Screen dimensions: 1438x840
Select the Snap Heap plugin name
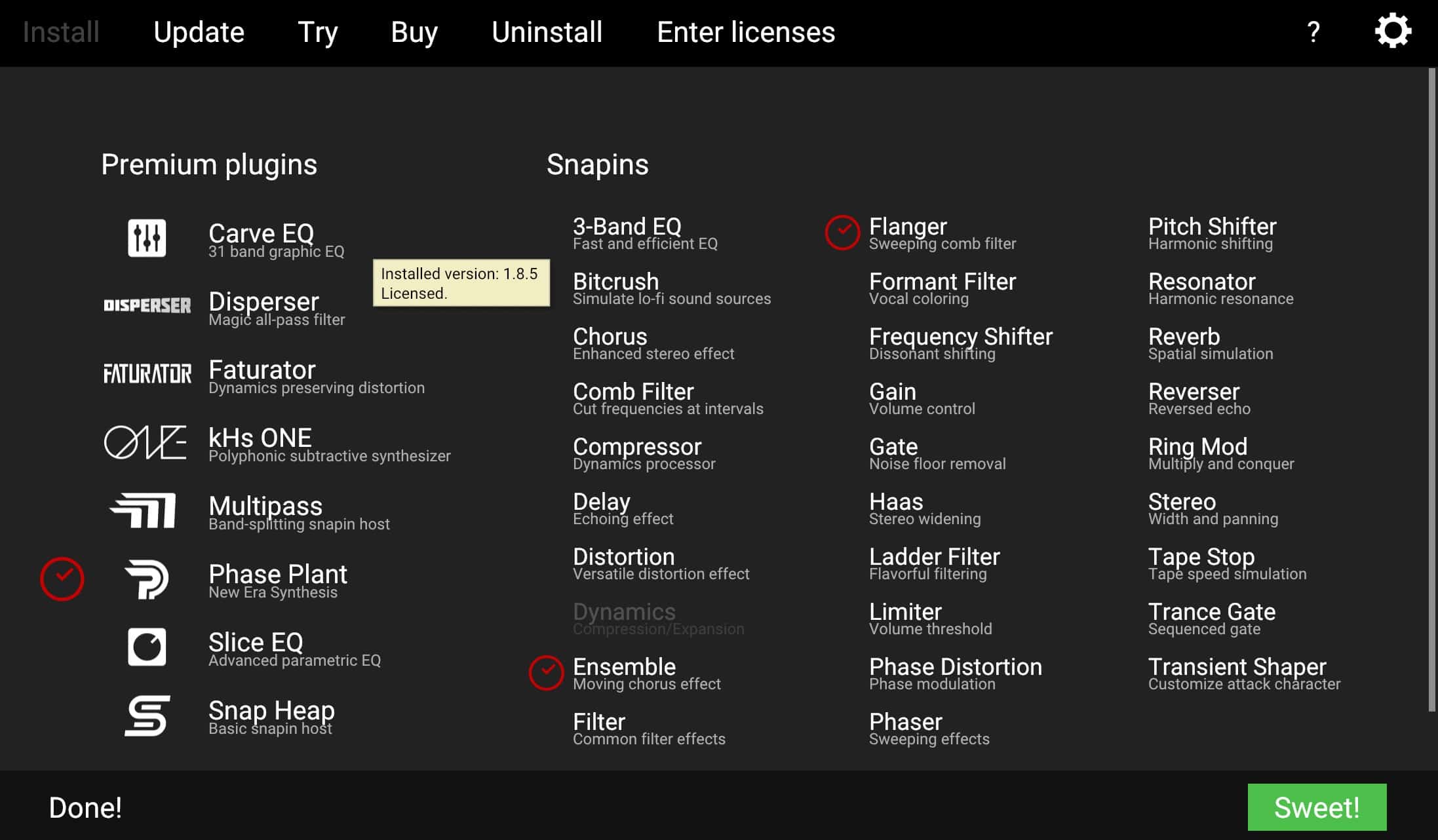(271, 710)
